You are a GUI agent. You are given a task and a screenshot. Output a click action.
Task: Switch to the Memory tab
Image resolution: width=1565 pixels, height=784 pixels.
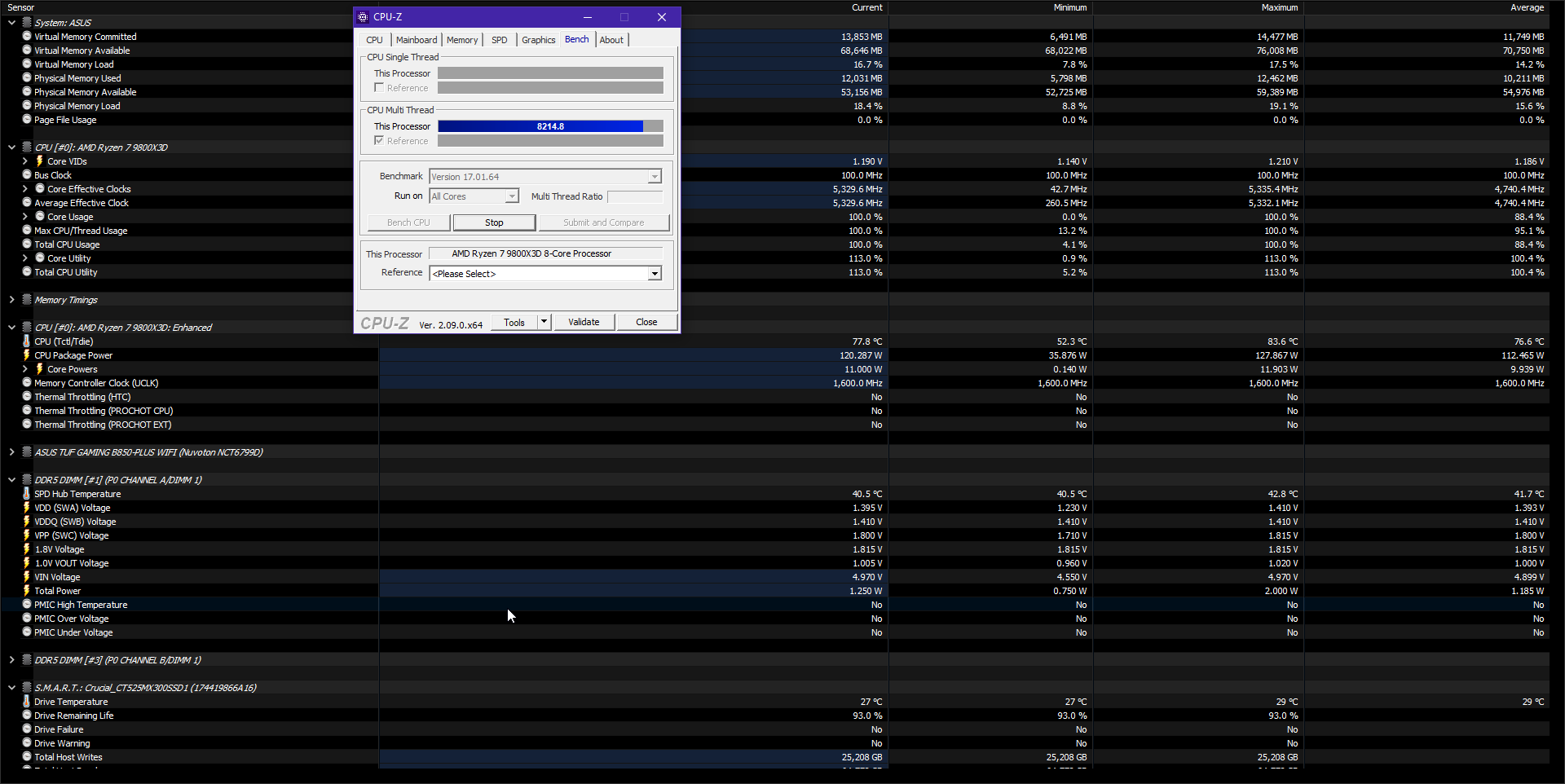462,40
